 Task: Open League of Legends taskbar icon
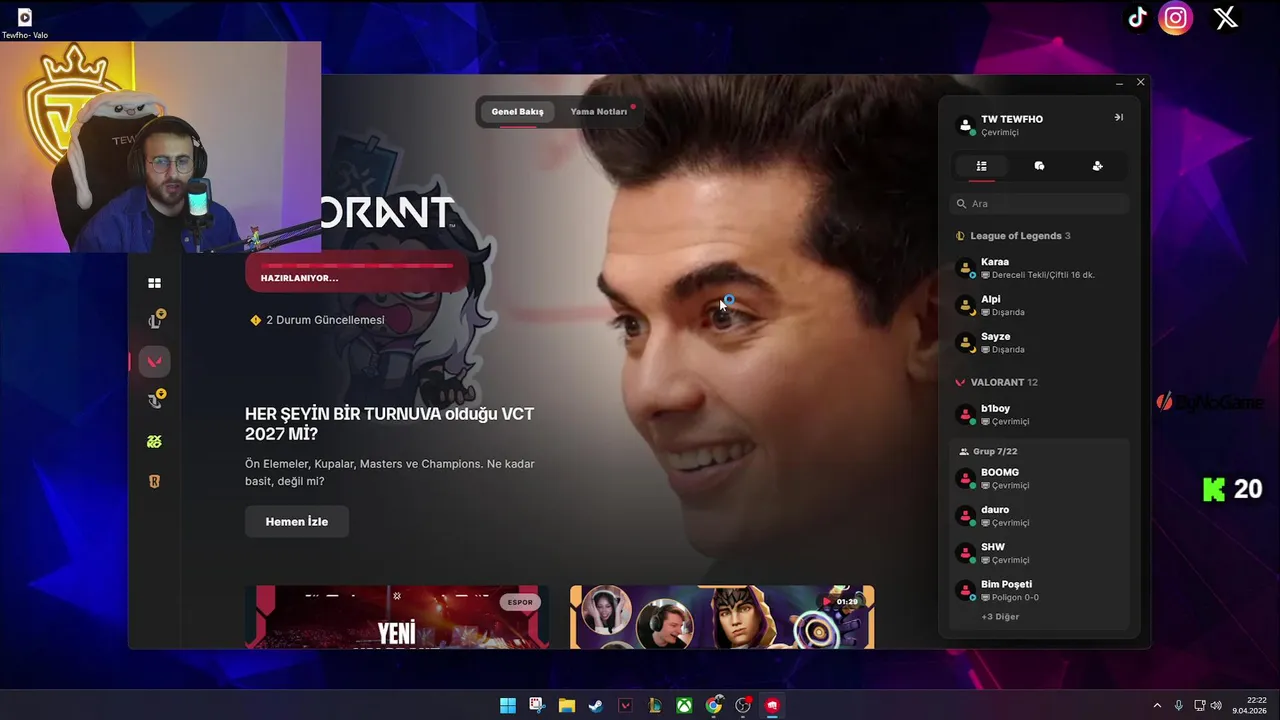pos(655,705)
